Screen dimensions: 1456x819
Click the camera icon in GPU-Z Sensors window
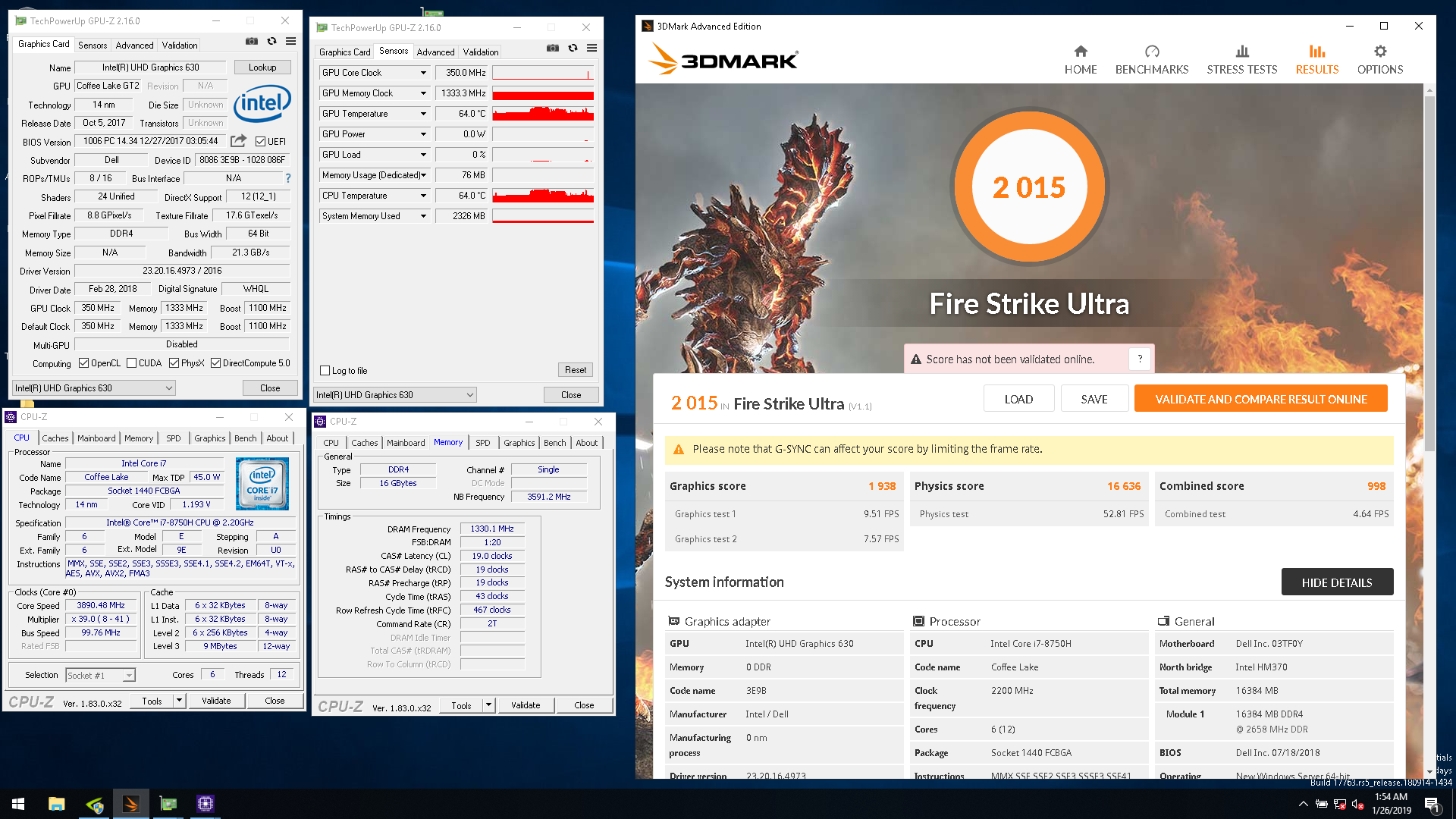[553, 49]
